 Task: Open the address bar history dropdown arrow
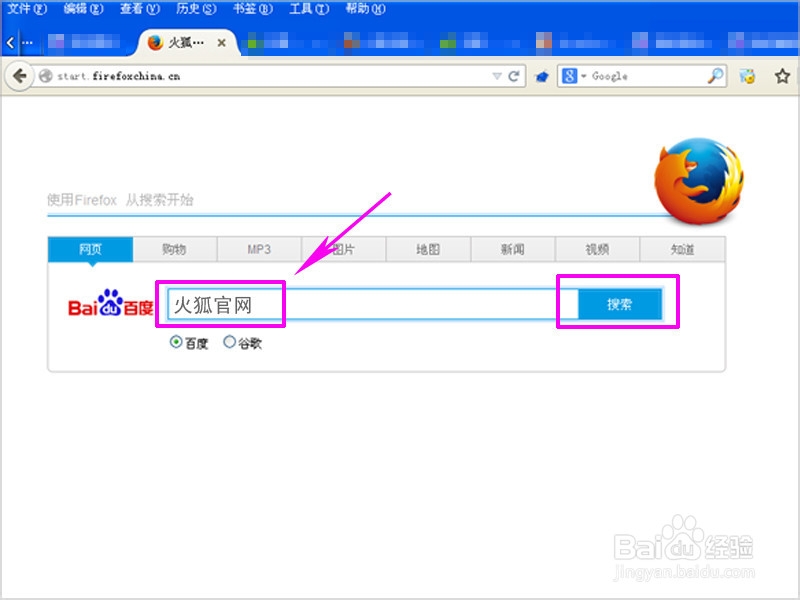click(497, 76)
